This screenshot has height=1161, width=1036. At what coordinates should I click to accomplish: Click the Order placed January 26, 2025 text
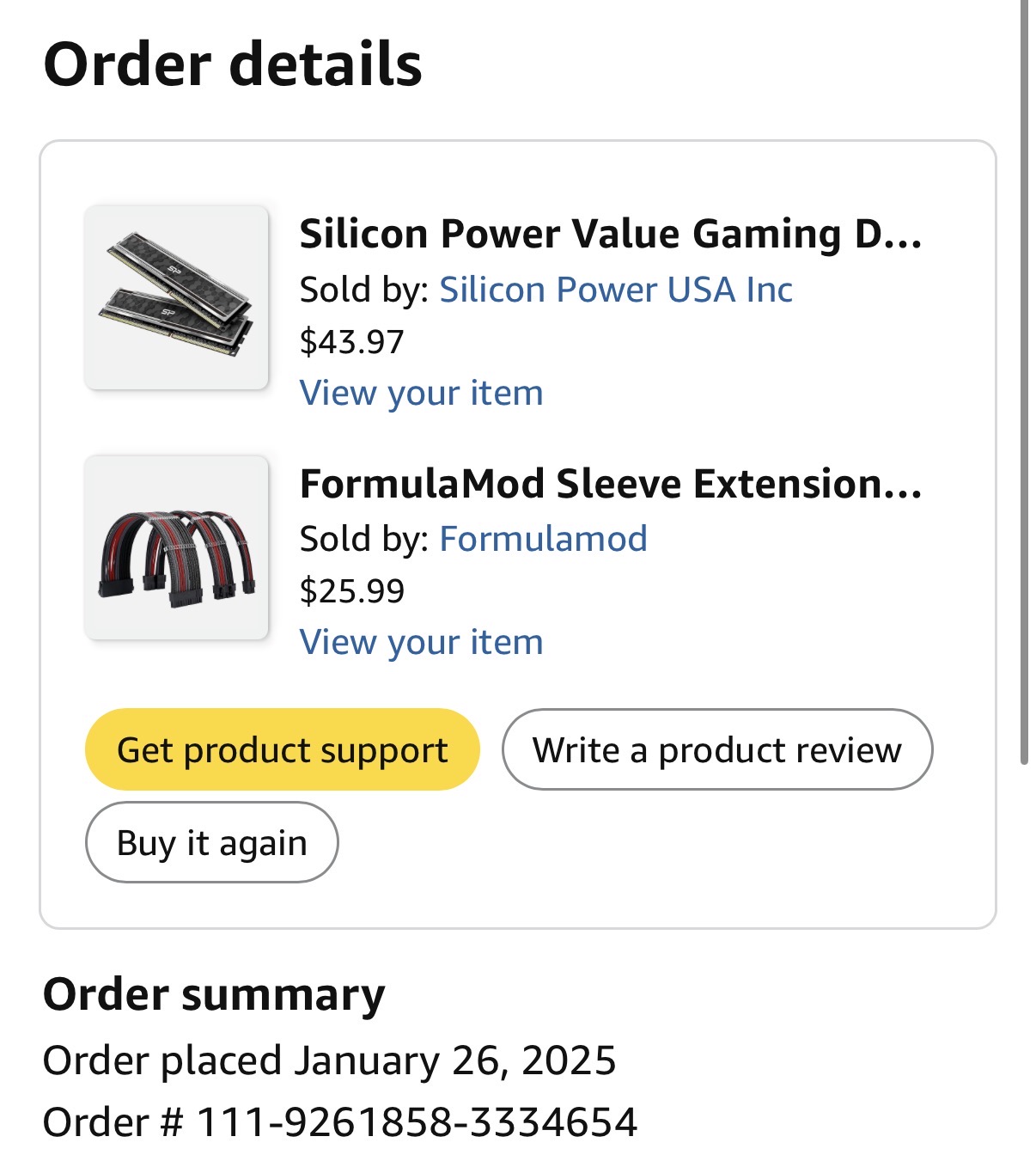point(329,1060)
